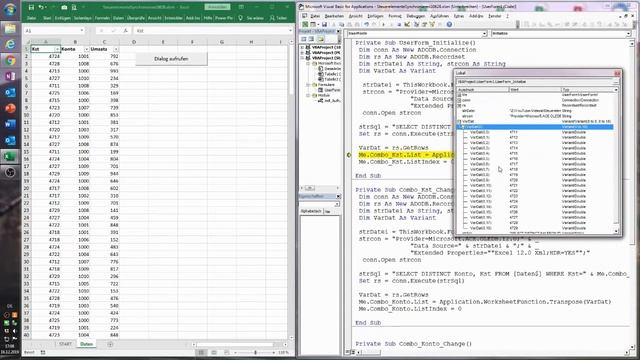Open the Name Box dropdown arrow

click(x=82, y=31)
